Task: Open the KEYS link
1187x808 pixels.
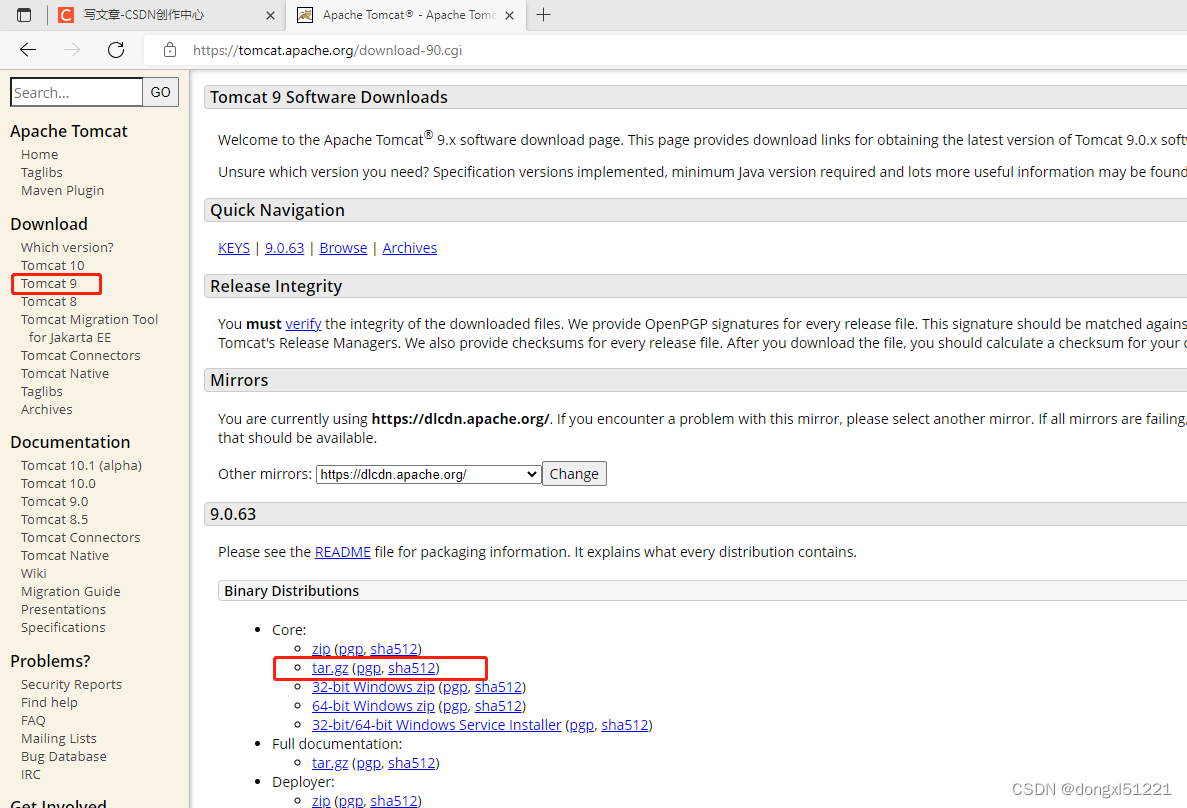Action: coord(234,248)
